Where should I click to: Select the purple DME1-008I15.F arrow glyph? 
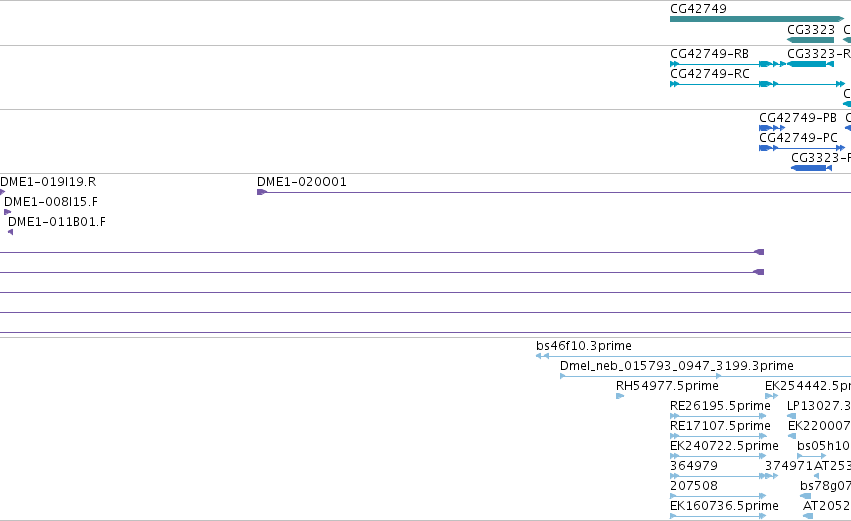pos(8,212)
